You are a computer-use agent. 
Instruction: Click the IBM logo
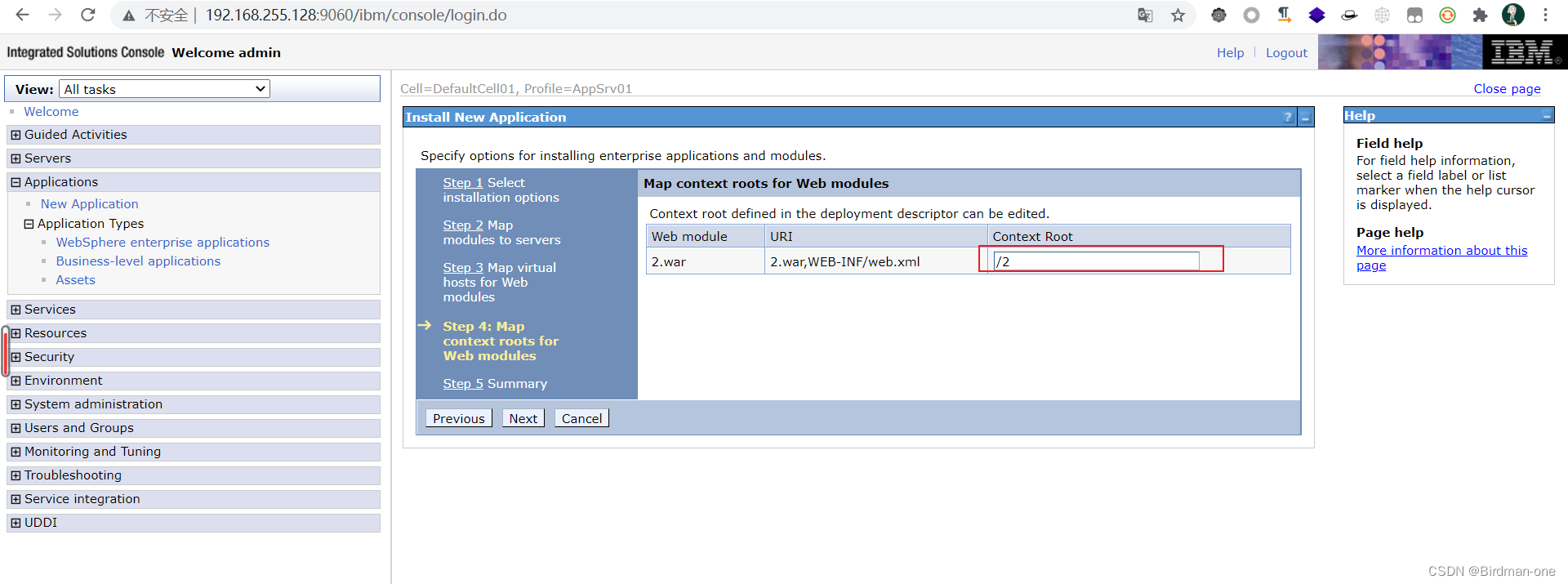point(1524,52)
